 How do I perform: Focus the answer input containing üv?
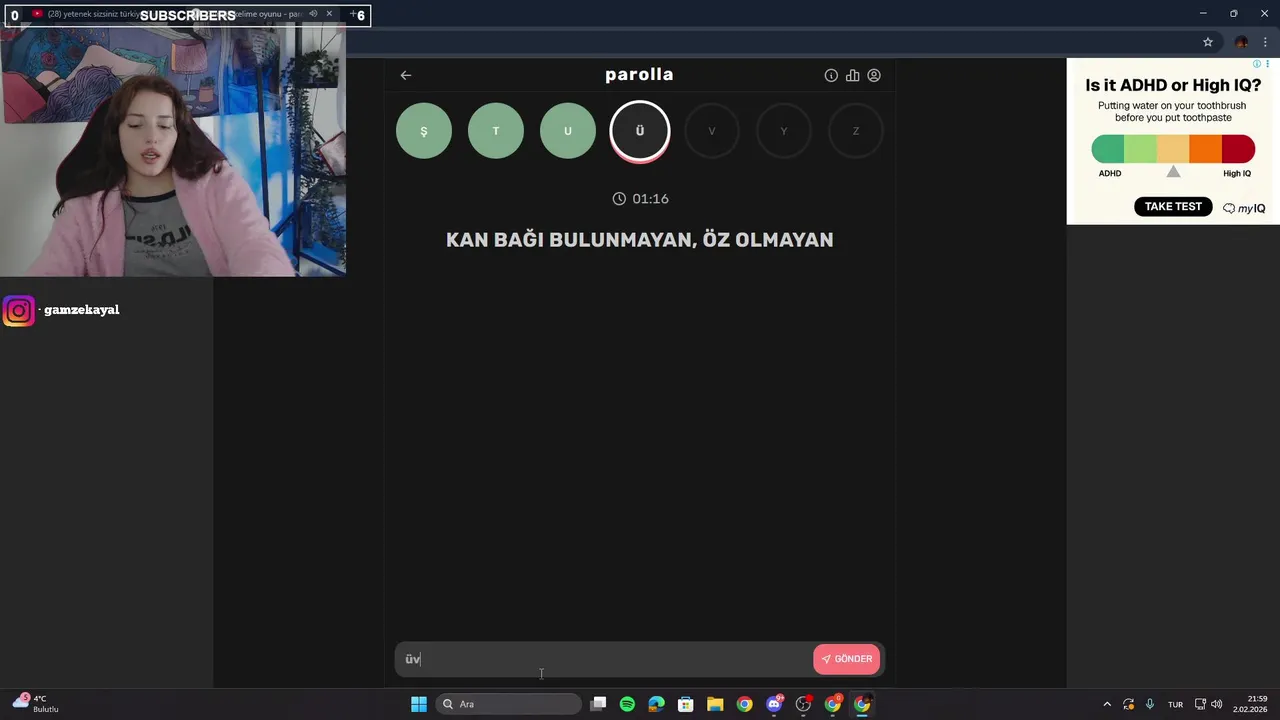pos(605,659)
